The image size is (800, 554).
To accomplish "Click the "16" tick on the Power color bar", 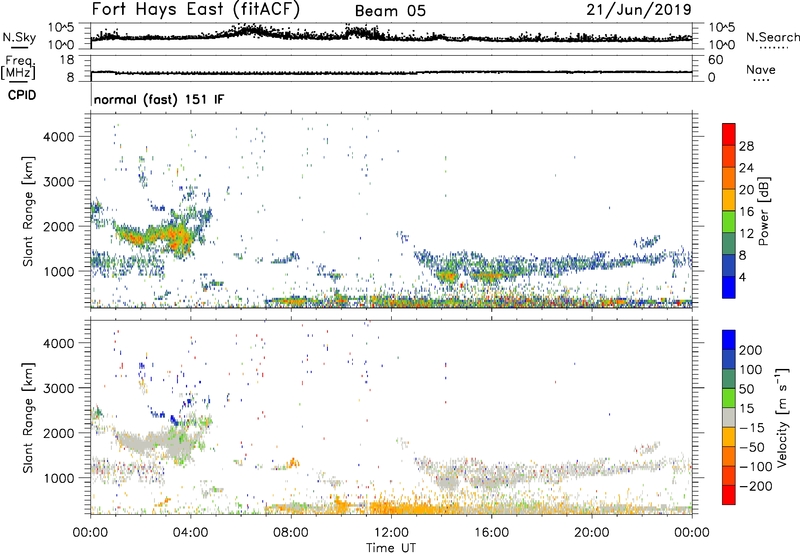I will coord(746,211).
